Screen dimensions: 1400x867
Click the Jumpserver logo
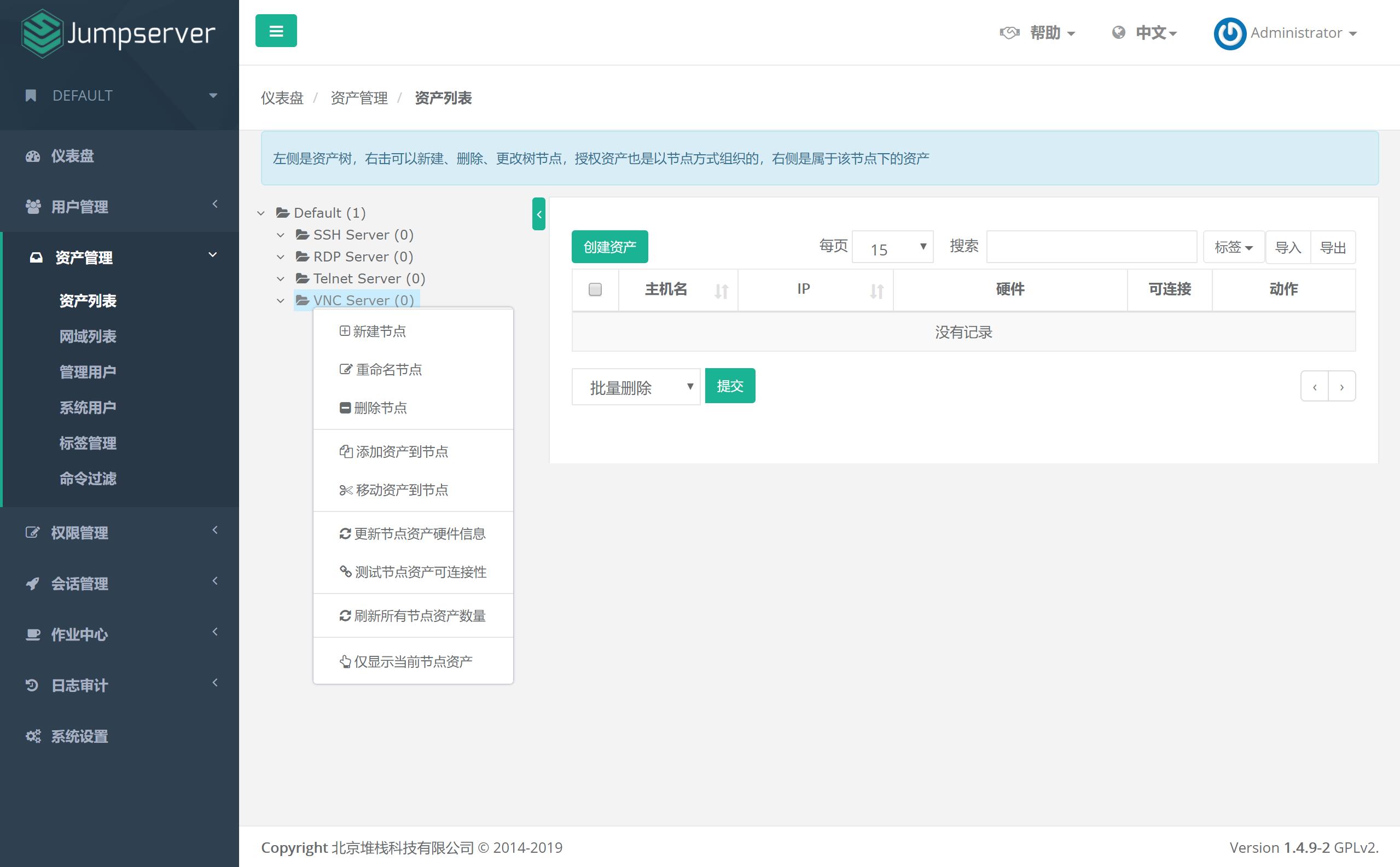tap(118, 33)
